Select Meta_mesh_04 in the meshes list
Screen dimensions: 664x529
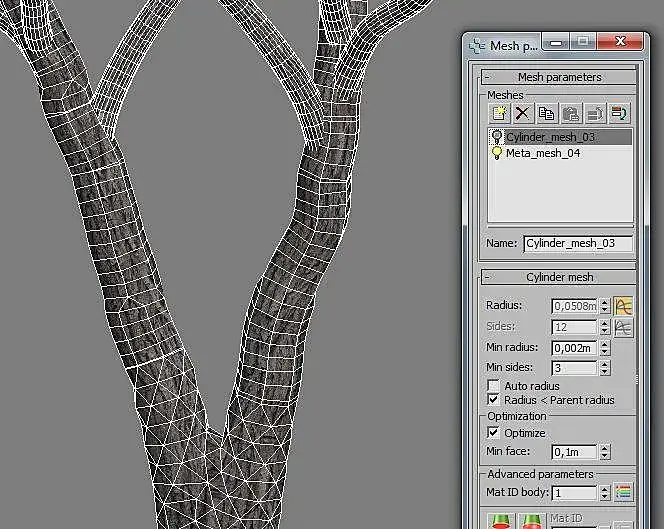pos(560,153)
